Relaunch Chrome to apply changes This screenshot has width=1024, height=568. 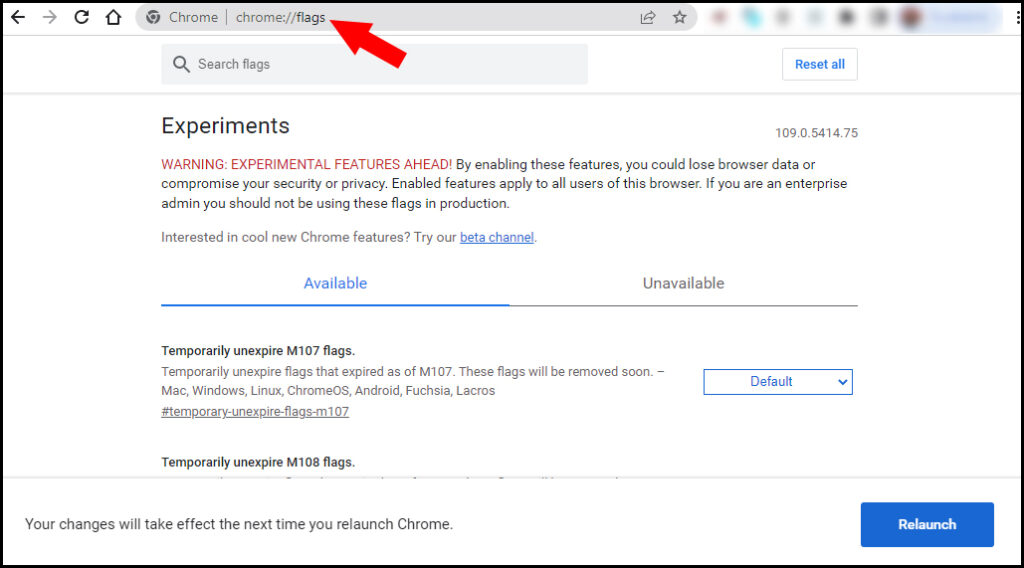927,524
